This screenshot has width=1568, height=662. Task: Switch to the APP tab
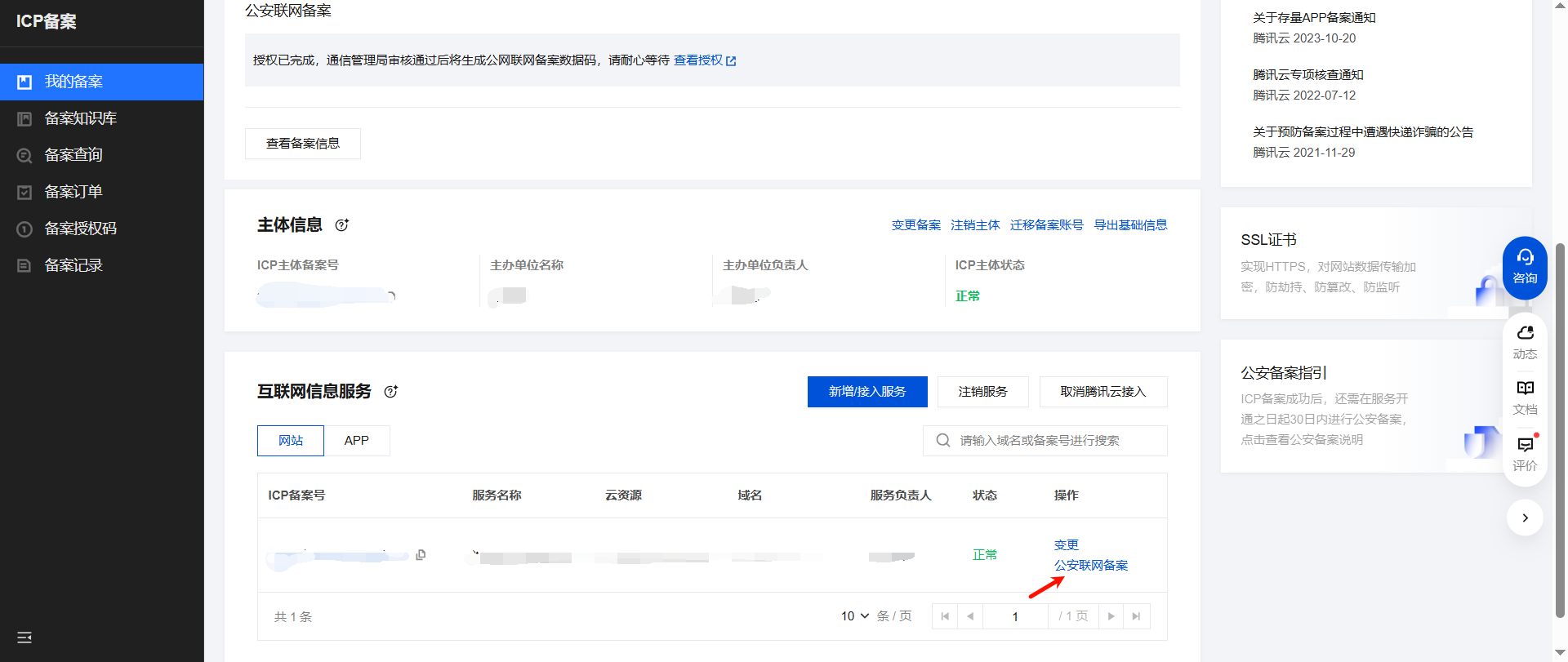pos(357,441)
